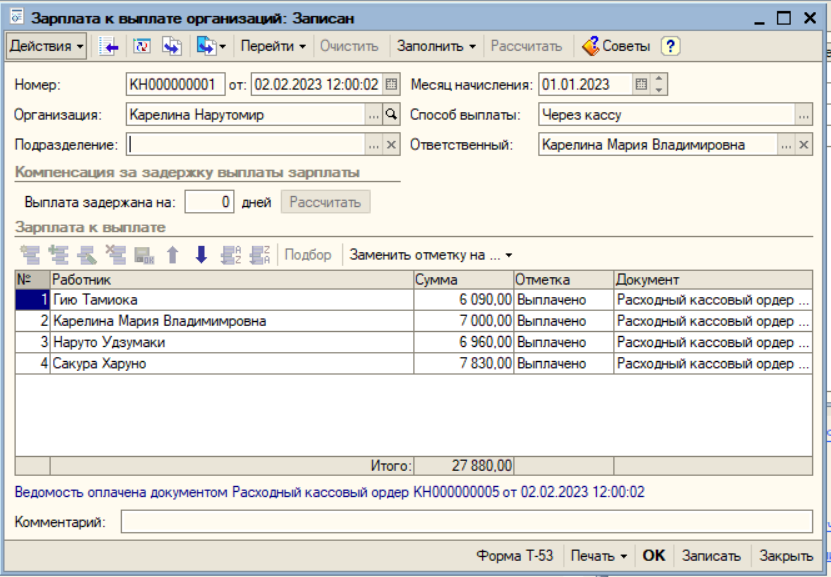The height and width of the screenshot is (577, 831).
Task: Click the Номер input field
Action: [x=175, y=84]
